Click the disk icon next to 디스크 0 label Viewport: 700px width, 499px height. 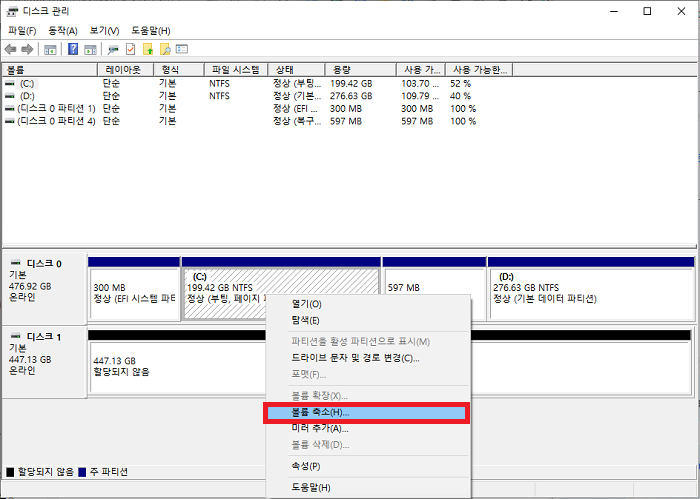click(16, 263)
